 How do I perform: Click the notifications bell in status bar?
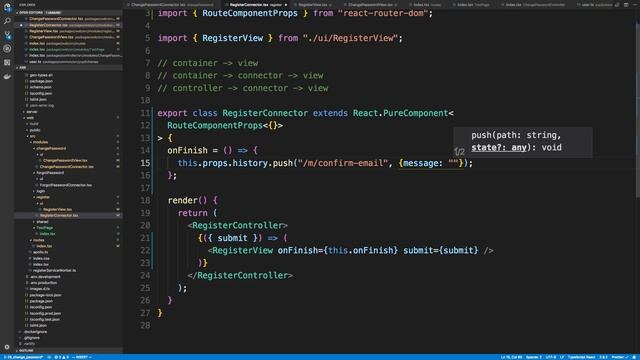[634, 357]
